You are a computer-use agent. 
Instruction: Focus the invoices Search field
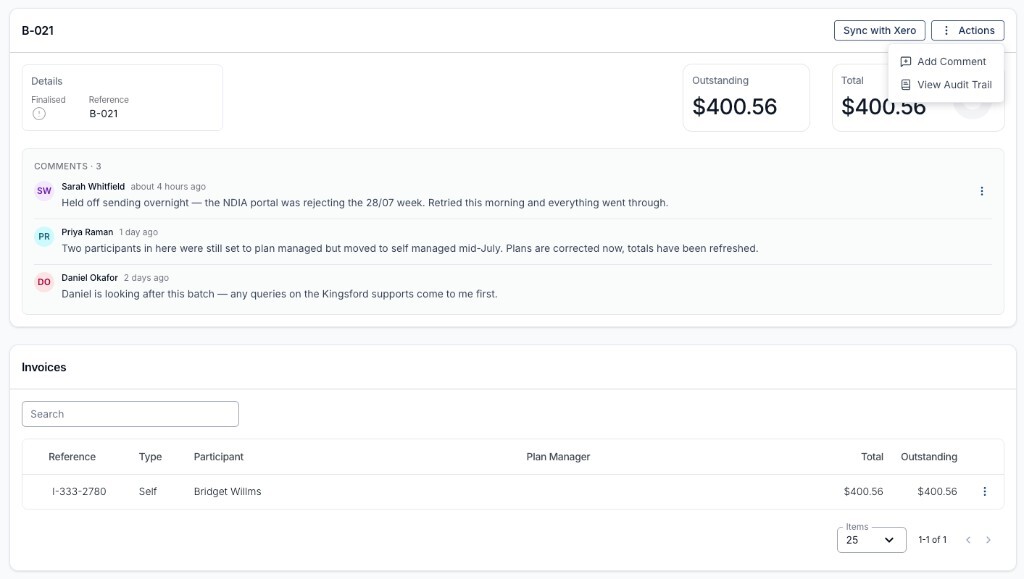[x=130, y=414]
